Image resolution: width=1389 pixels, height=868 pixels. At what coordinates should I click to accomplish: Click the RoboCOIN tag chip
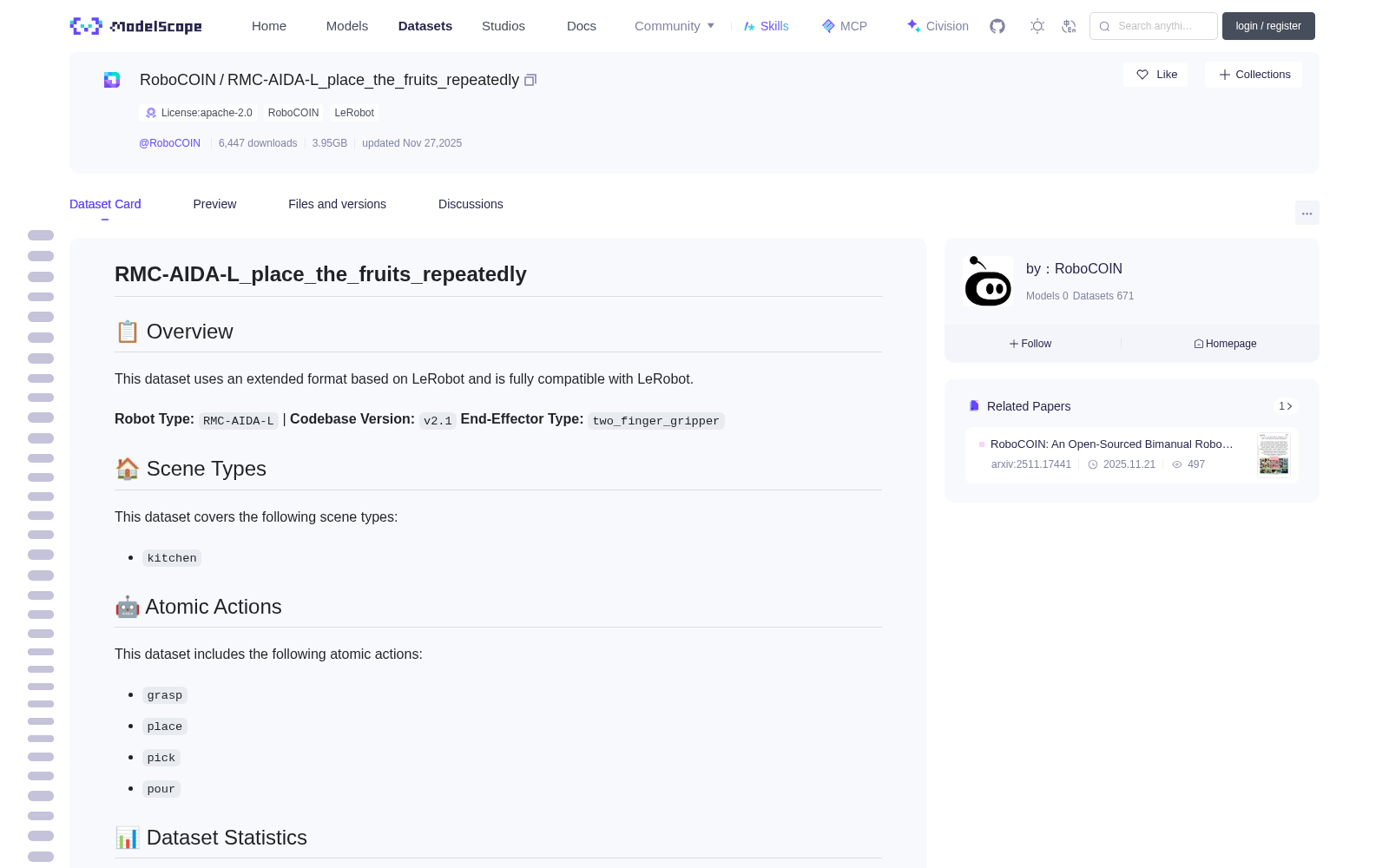[293, 113]
